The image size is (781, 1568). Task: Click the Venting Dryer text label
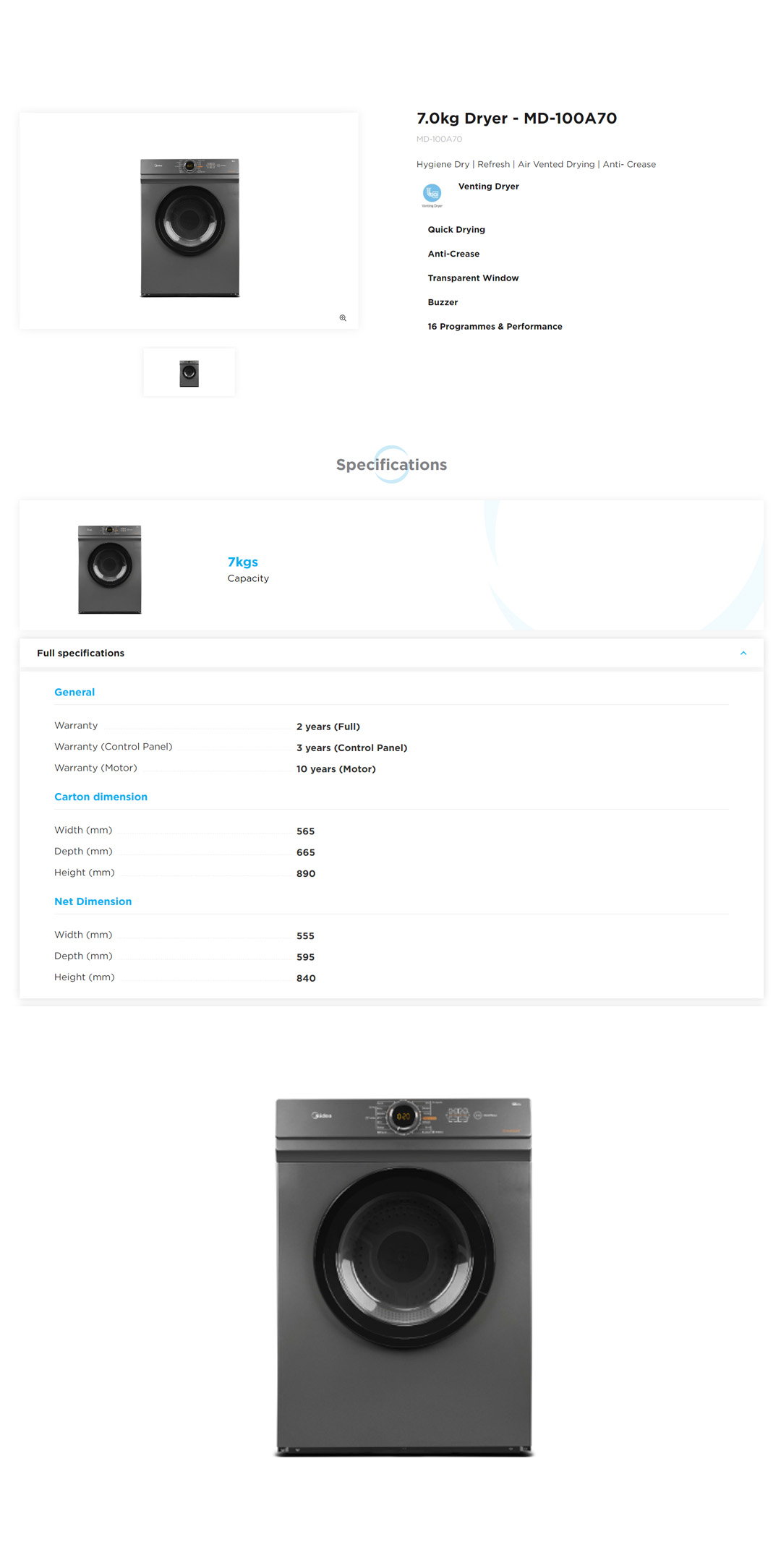(x=488, y=187)
